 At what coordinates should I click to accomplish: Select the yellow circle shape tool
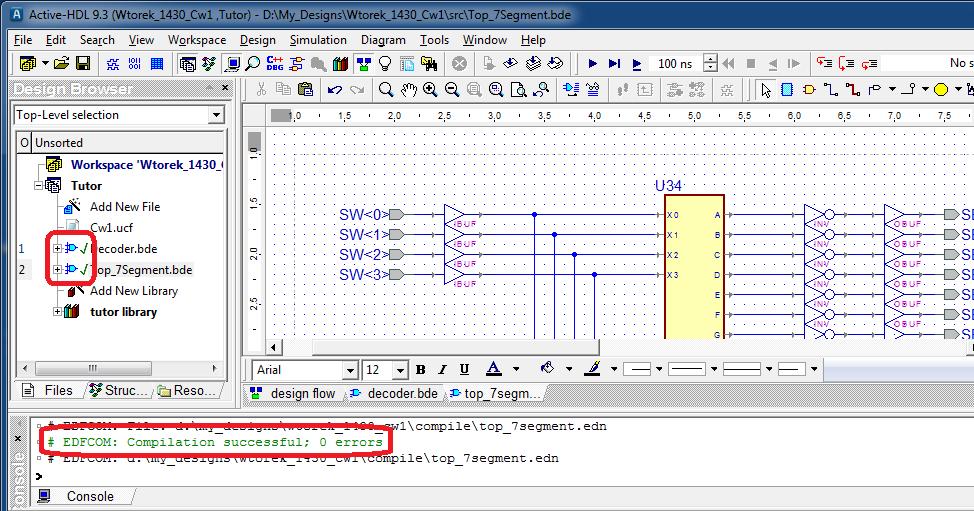(x=941, y=90)
